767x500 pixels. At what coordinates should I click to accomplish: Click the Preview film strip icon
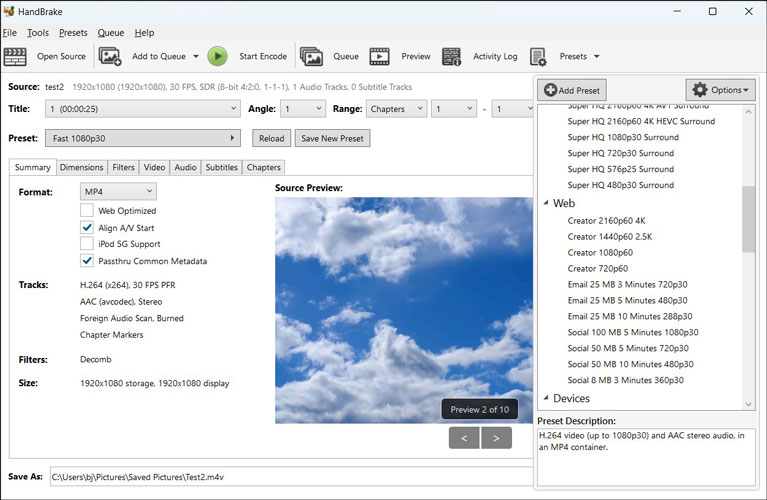coord(380,56)
